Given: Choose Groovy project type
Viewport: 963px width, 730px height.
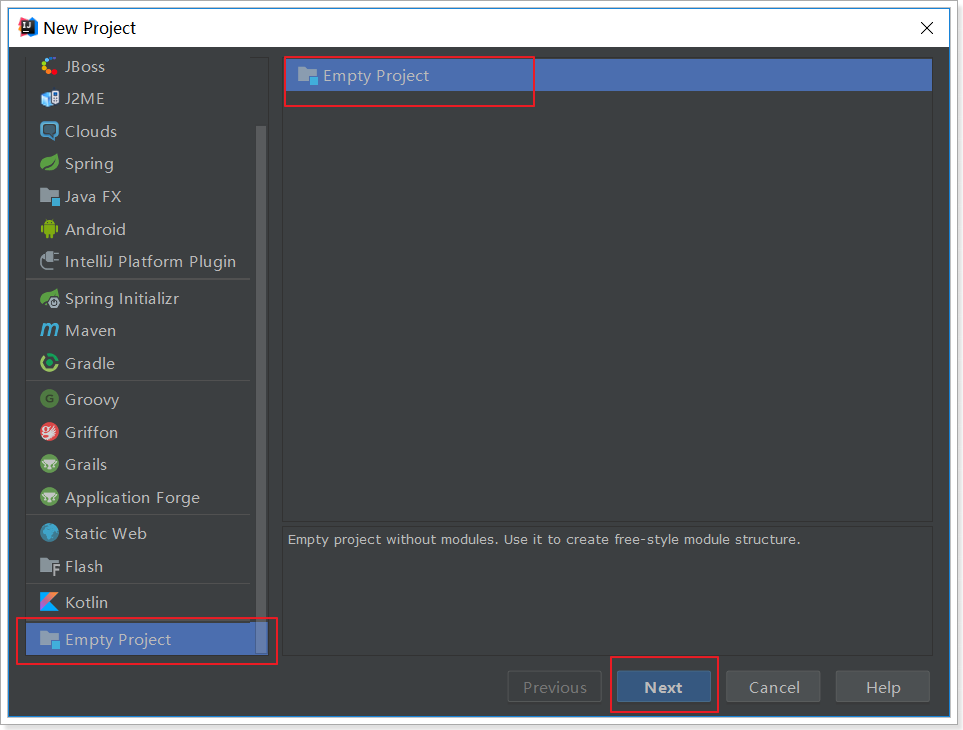Looking at the screenshot, I should pos(140,399).
